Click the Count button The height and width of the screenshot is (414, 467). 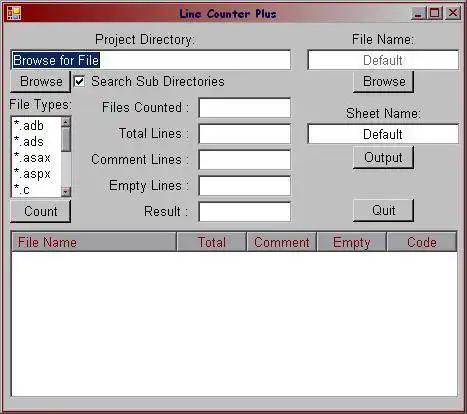41,211
